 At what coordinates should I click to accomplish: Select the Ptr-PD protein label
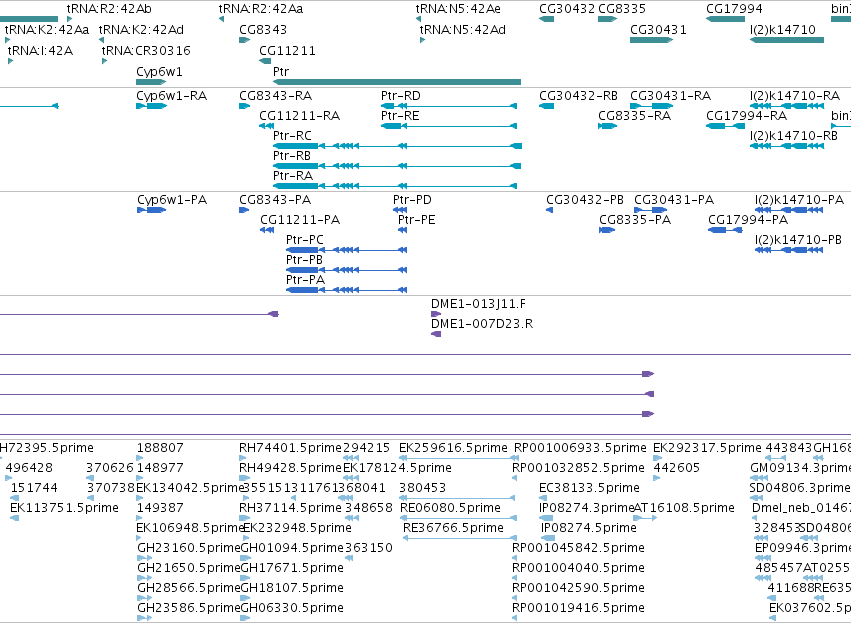coord(412,200)
